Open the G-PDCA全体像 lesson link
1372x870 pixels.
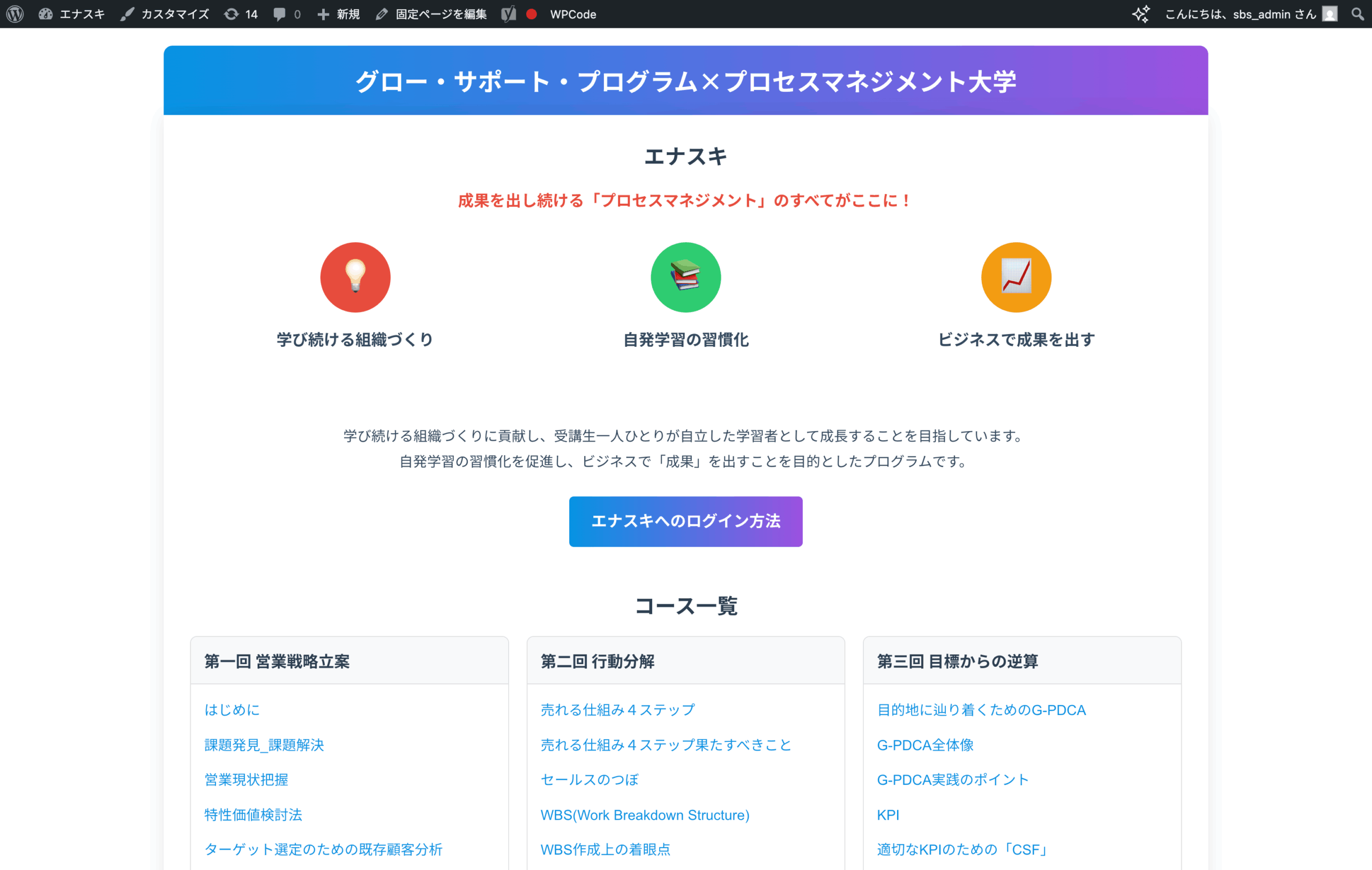click(x=924, y=745)
